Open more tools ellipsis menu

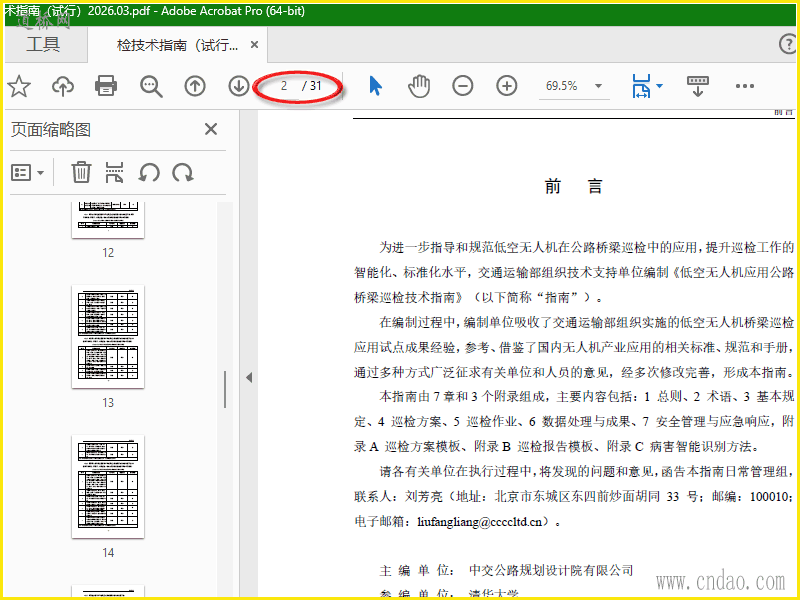745,86
